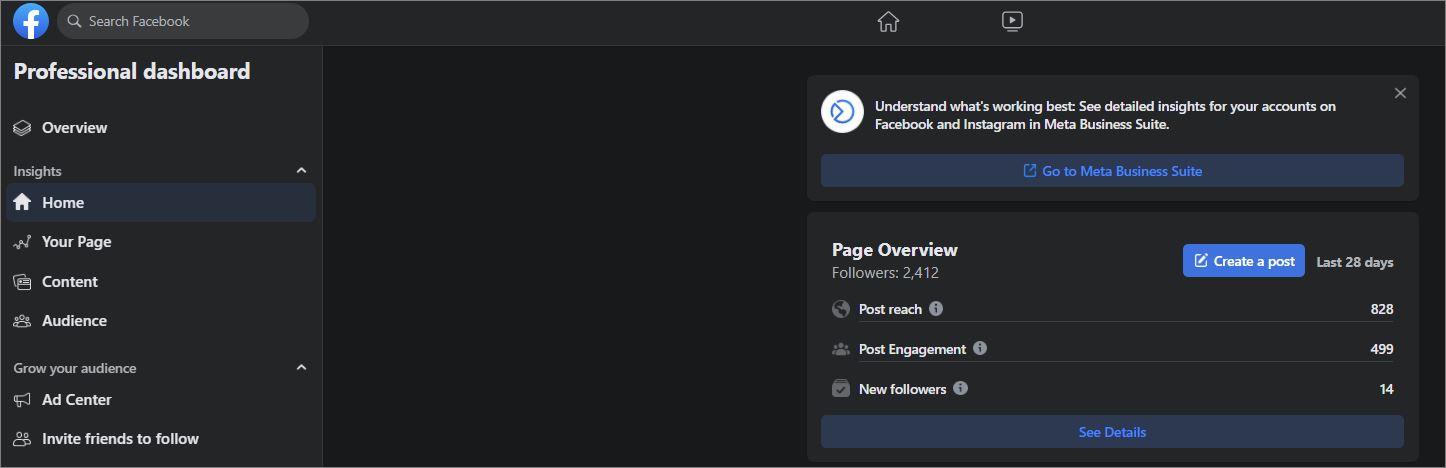Open Your Page insights
The image size is (1446, 468).
(161, 242)
